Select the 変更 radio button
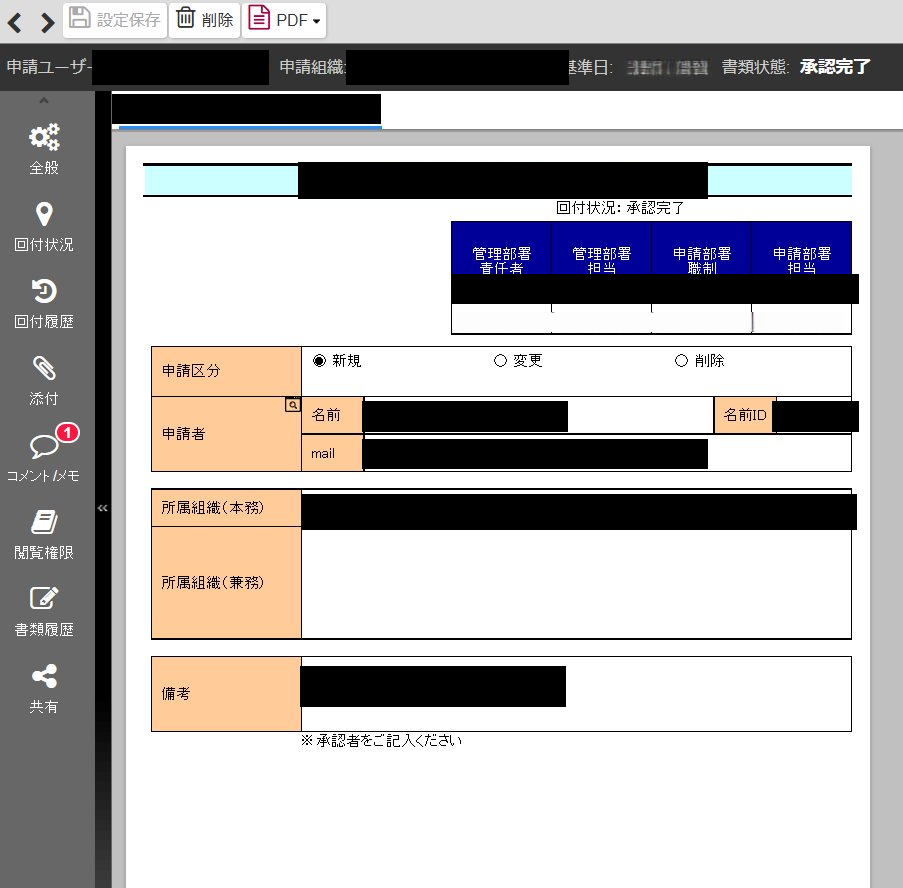 coord(500,360)
